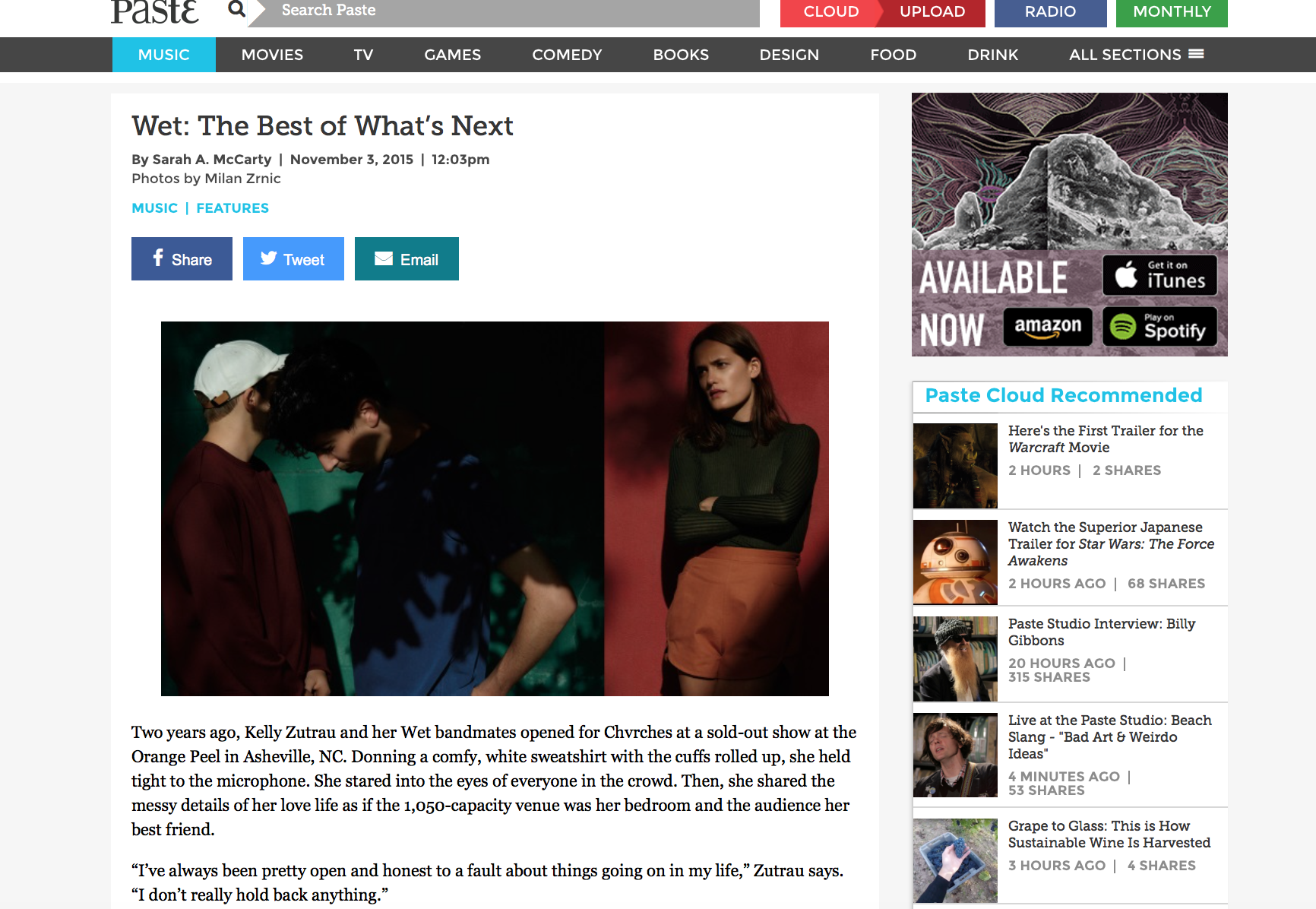Image resolution: width=1316 pixels, height=909 pixels.
Task: Open the Radio button
Action: 1050,11
